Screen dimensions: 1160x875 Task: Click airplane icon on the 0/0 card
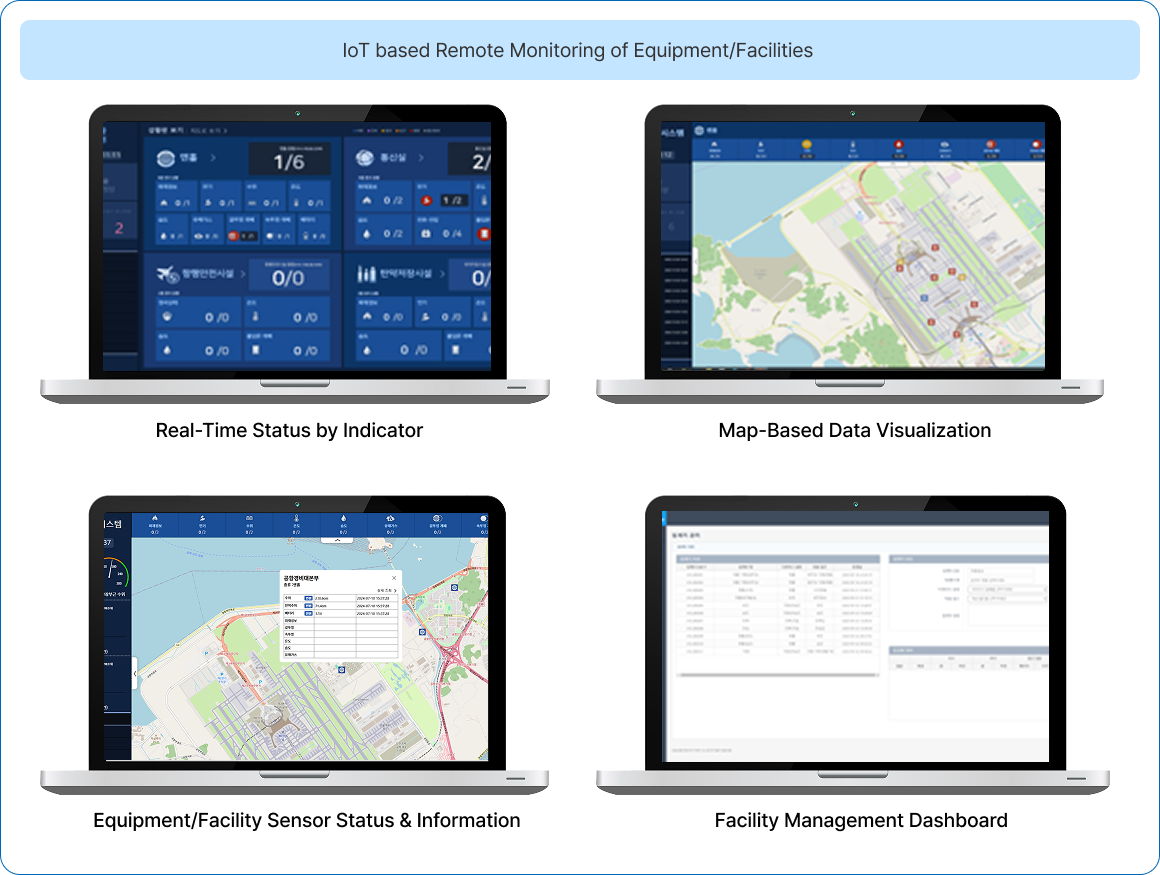click(167, 274)
